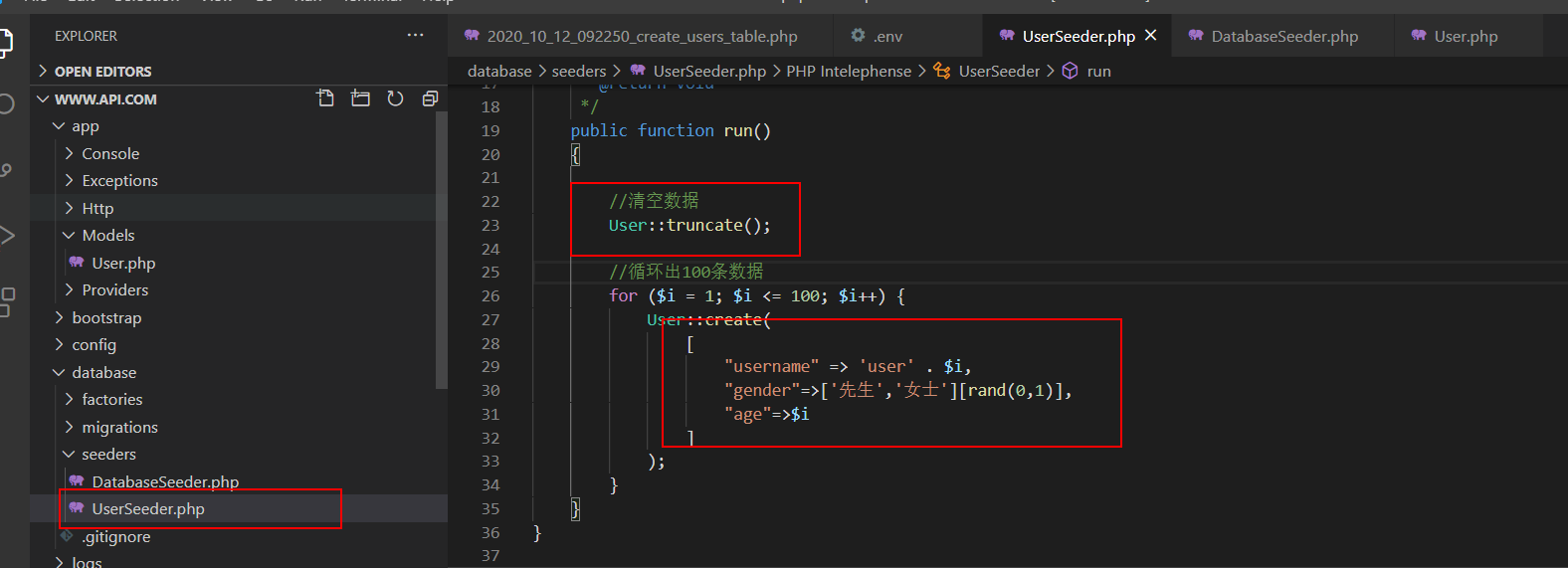Click the New Folder icon in Explorer
Image resolution: width=1568 pixels, height=568 pixels.
(x=360, y=98)
